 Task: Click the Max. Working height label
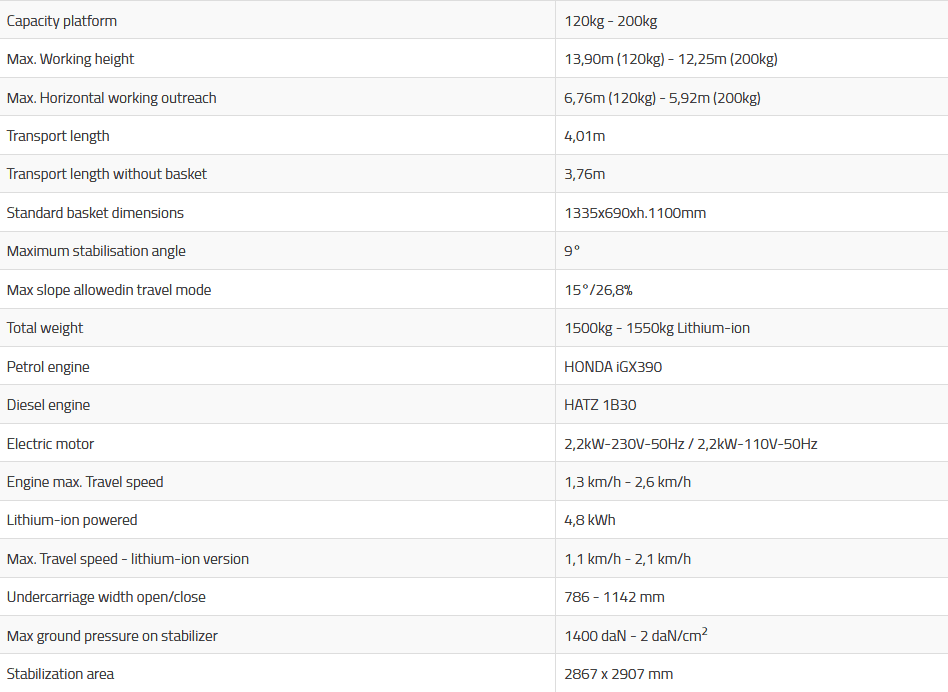(70, 59)
